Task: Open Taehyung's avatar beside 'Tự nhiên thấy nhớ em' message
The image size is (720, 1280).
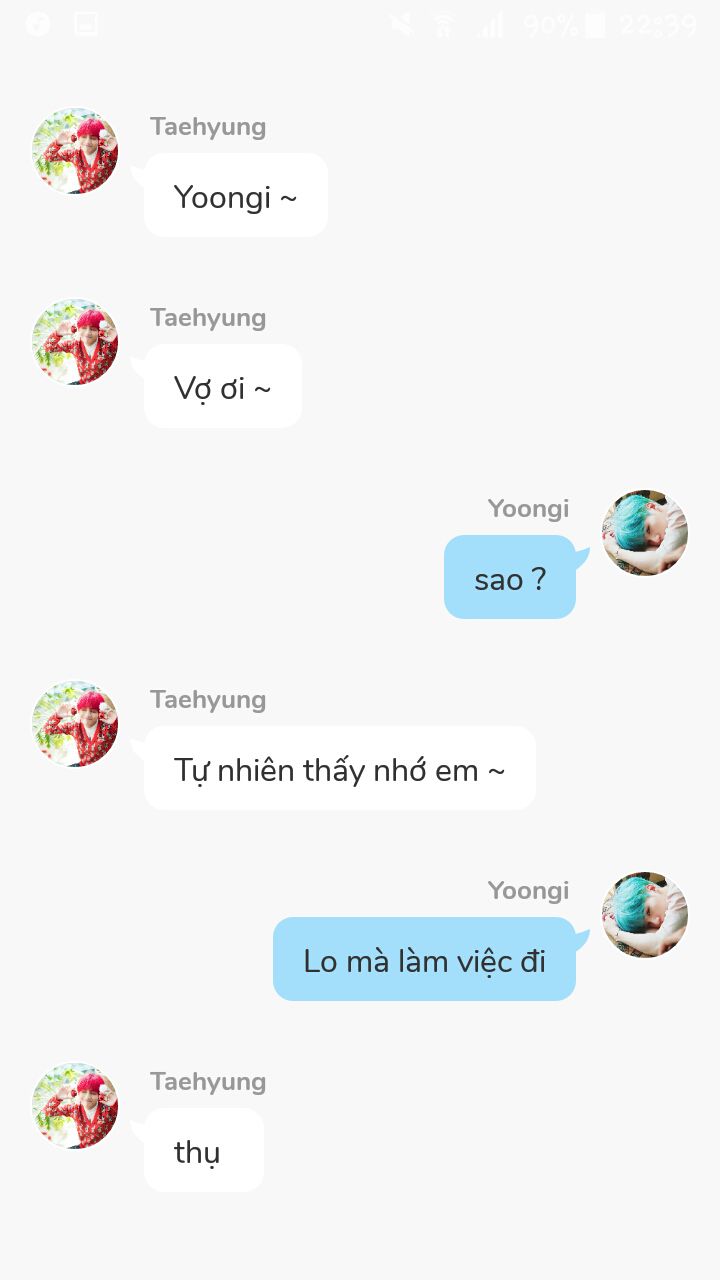Action: click(x=75, y=724)
